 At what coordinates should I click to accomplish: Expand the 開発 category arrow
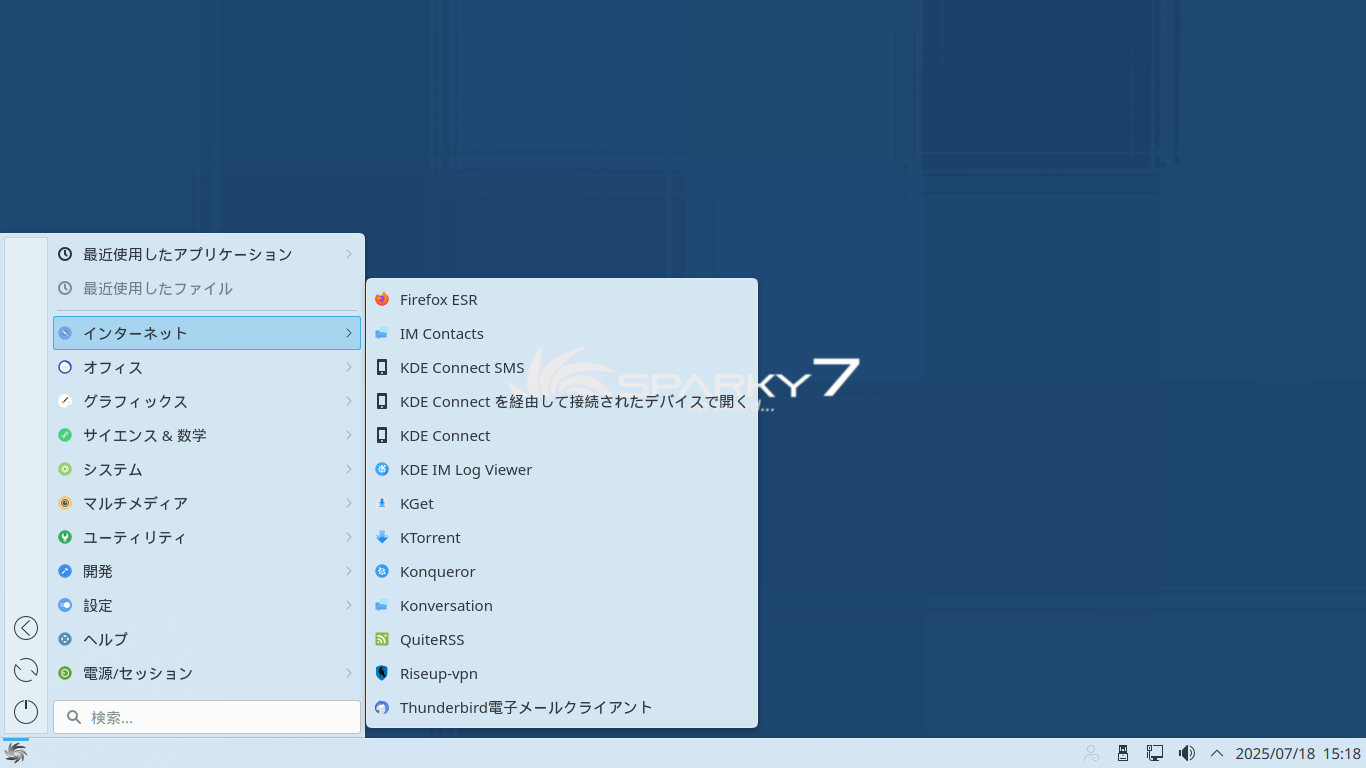349,572
